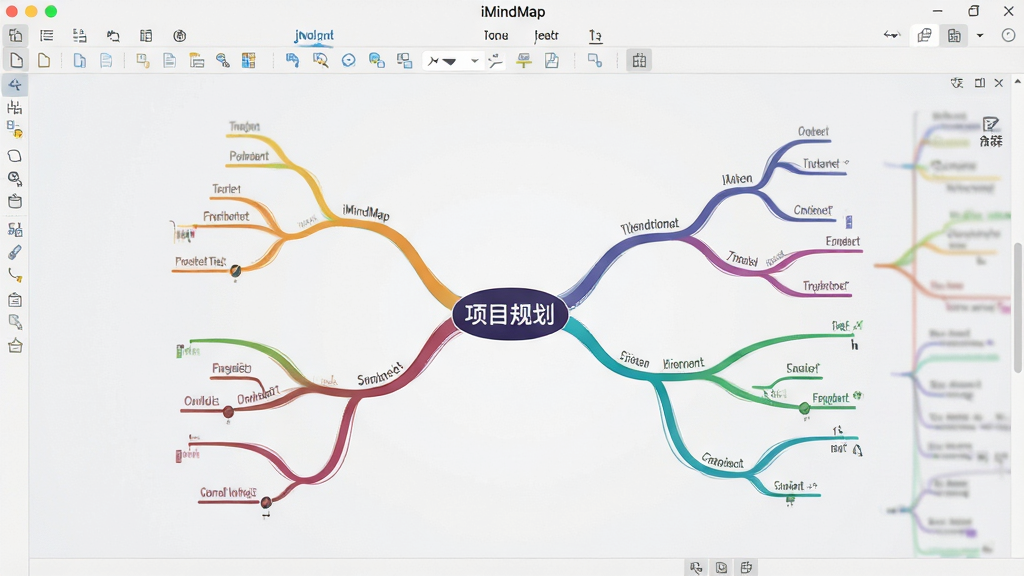Image resolution: width=1024 pixels, height=576 pixels.
Task: Close the right side panel
Action: pyautogui.click(x=999, y=83)
